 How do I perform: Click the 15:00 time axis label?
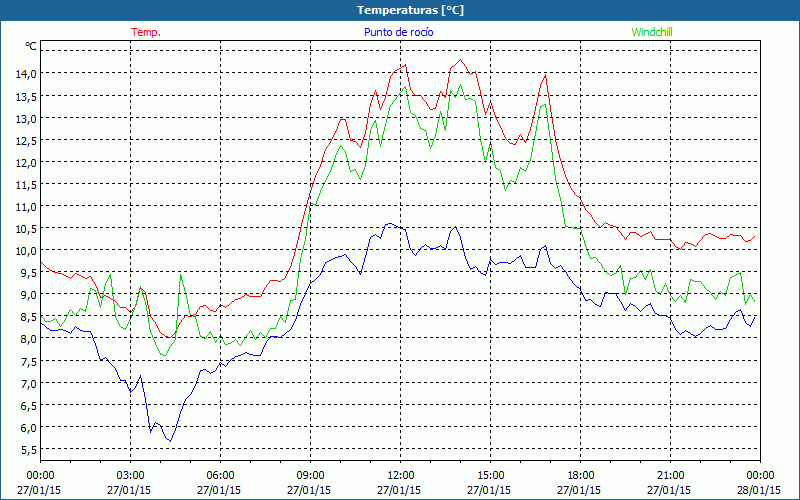490,475
